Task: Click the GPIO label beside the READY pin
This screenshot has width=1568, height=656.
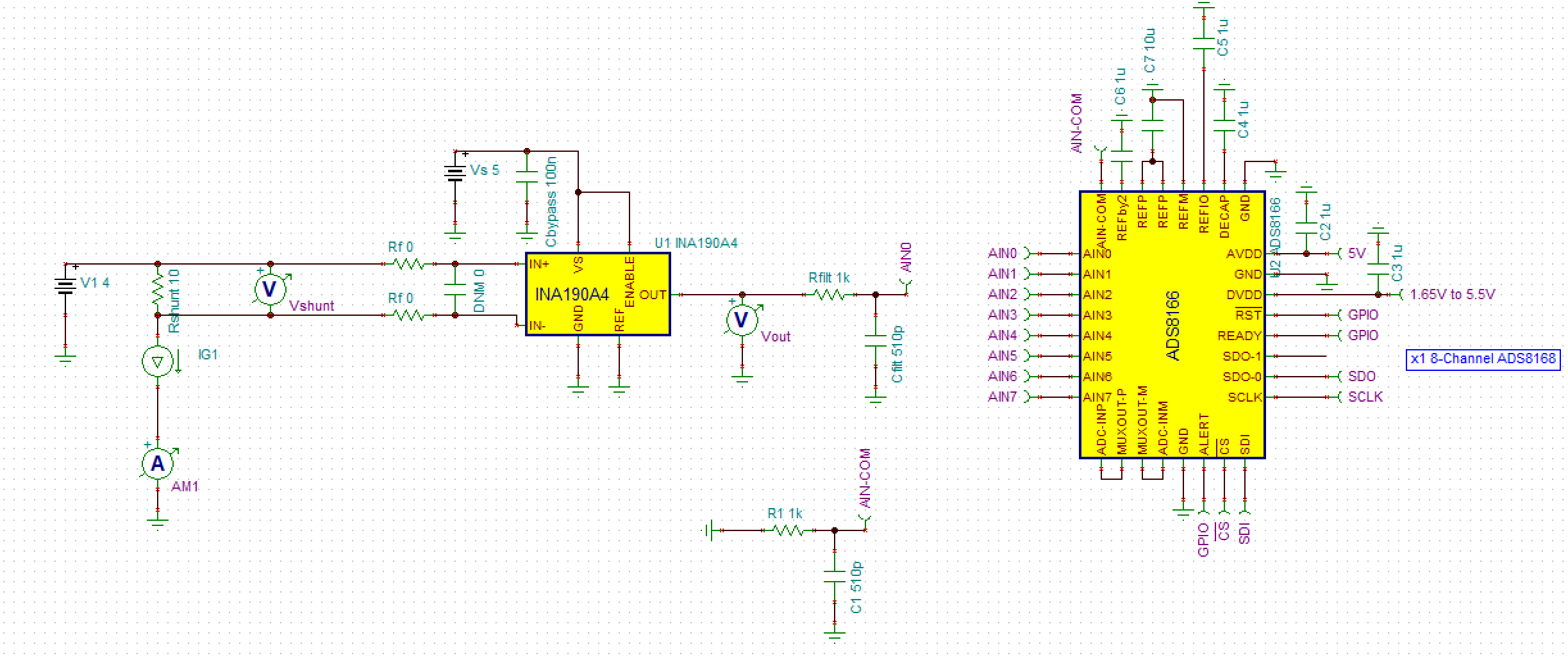Action: [x=1363, y=336]
